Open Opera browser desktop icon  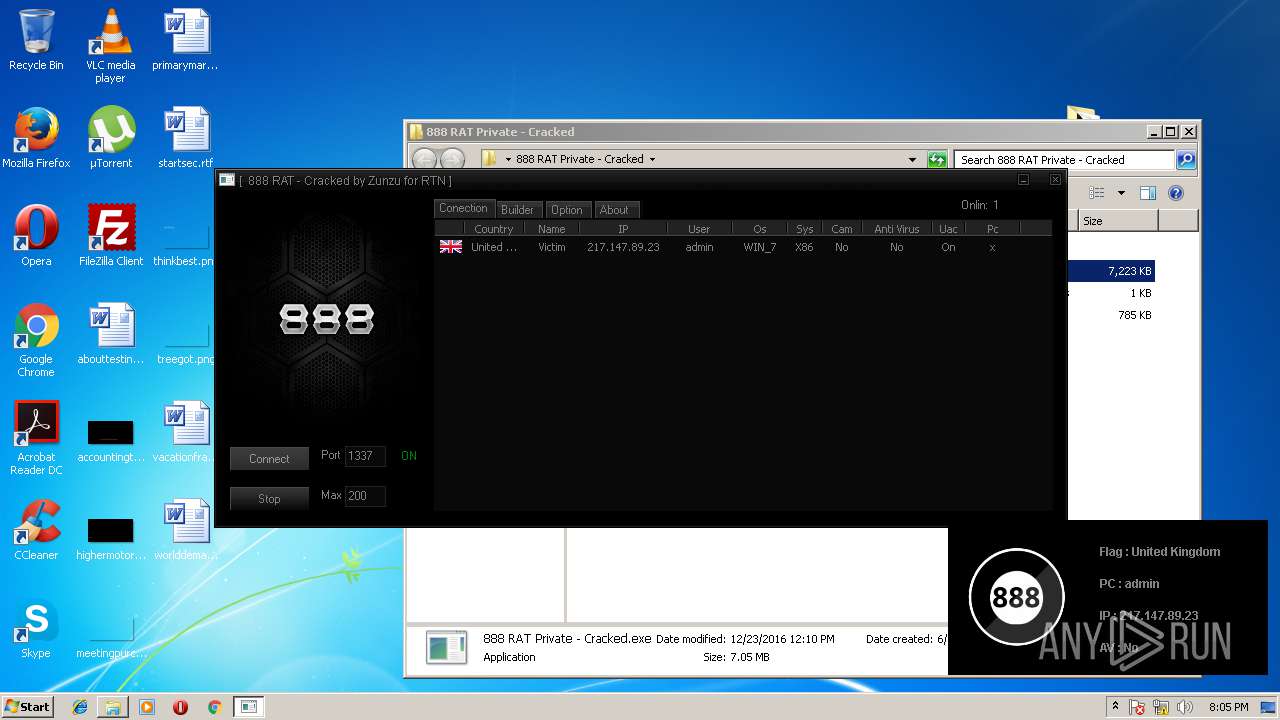(36, 236)
